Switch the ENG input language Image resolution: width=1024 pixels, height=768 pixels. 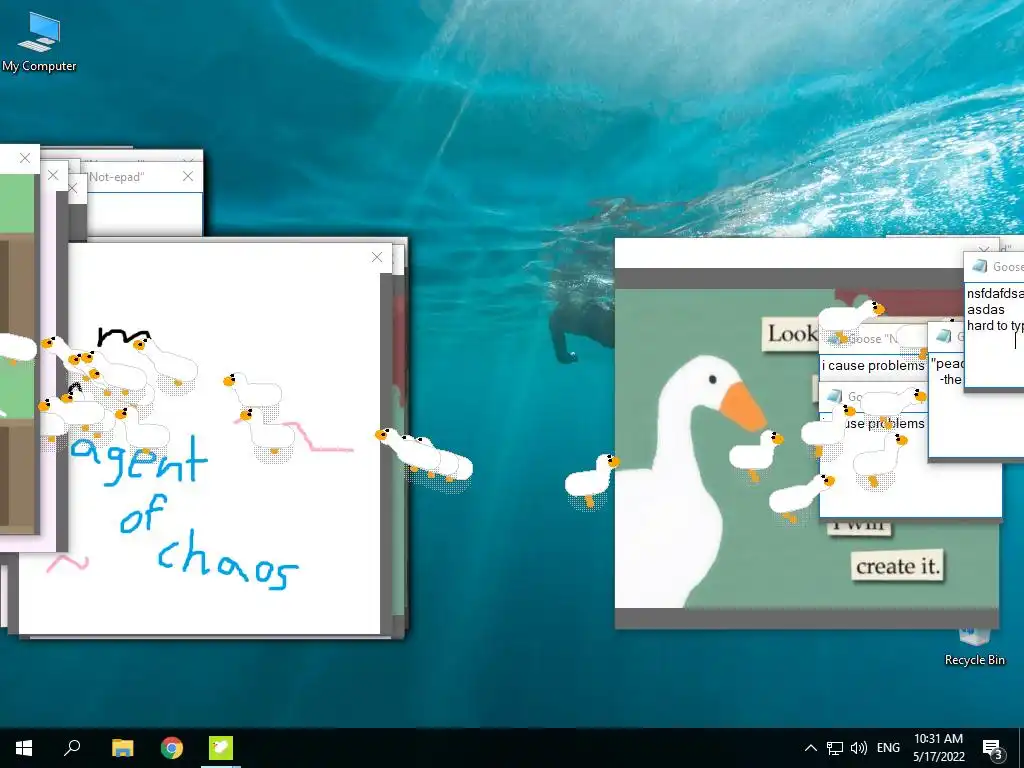click(x=888, y=748)
